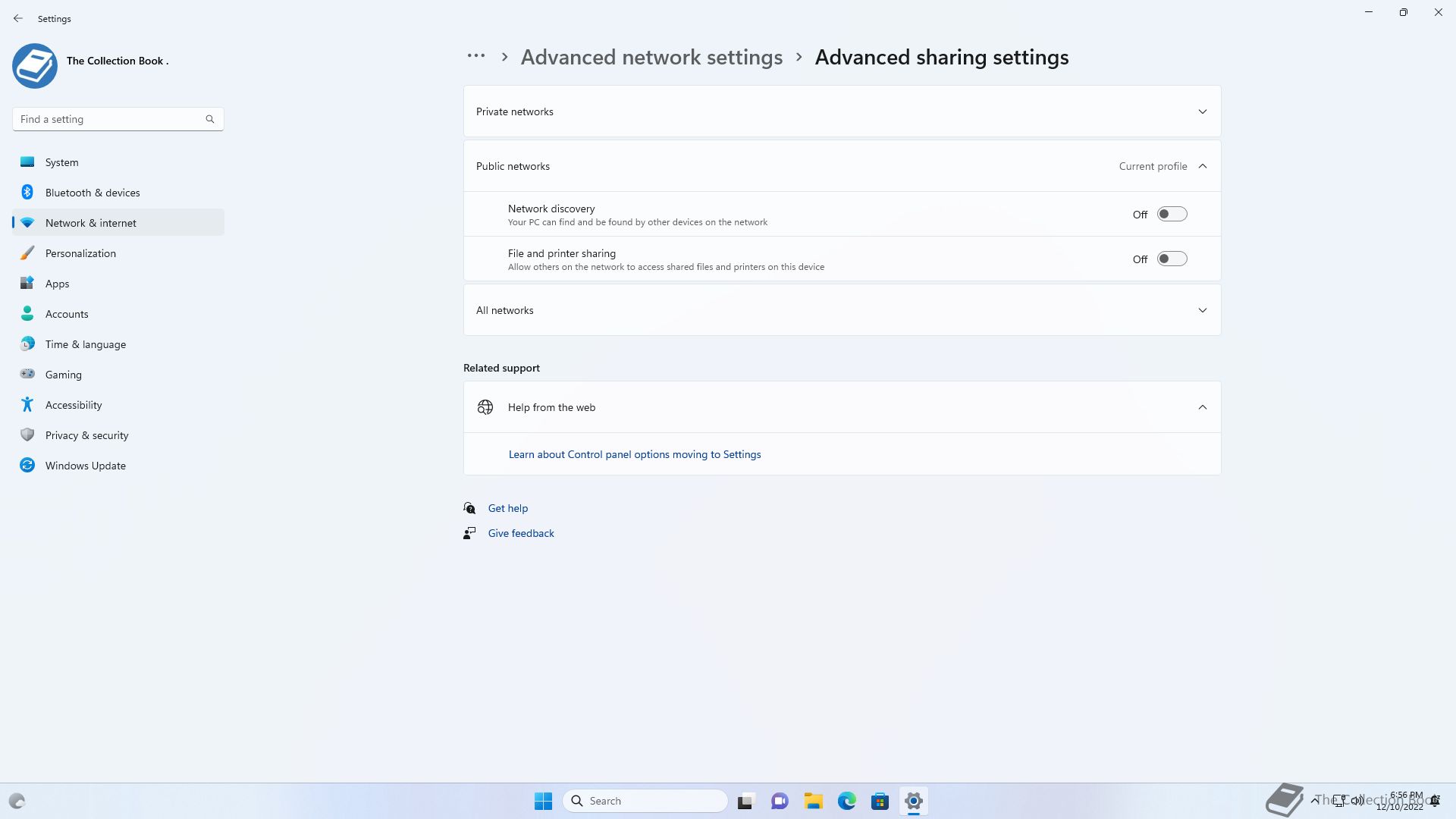The image size is (1456, 819).
Task: Launch Microsoft Edge from the taskbar
Action: 846,801
